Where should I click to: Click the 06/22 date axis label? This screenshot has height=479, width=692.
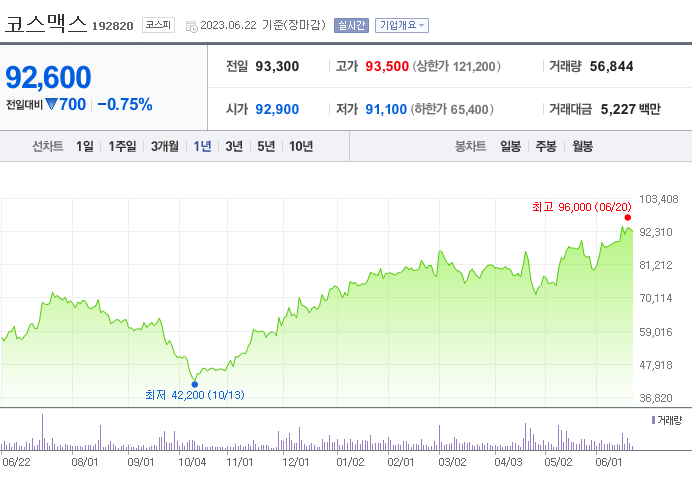point(16,462)
